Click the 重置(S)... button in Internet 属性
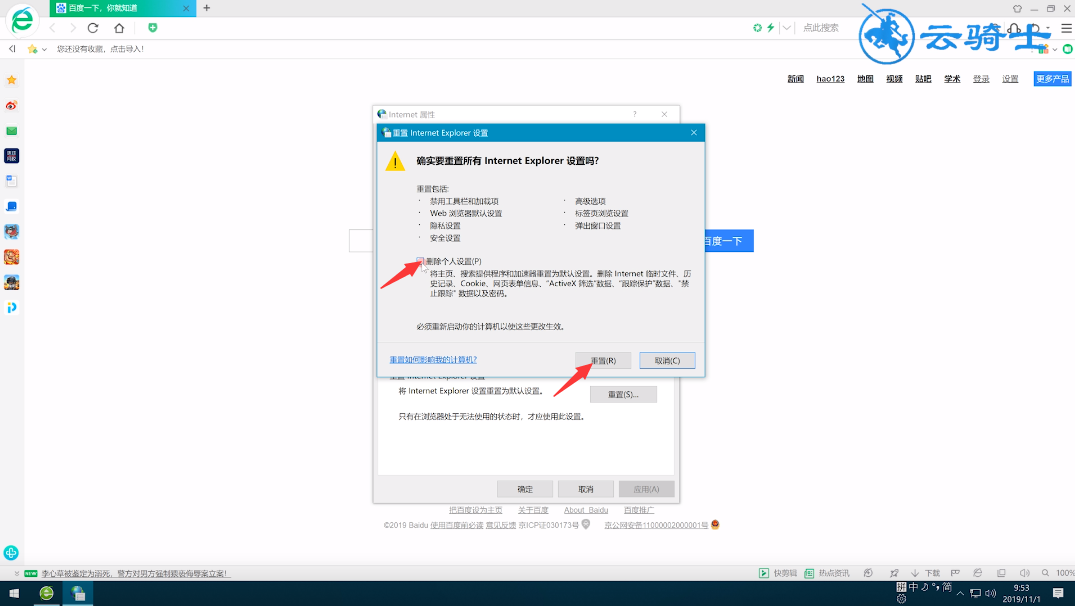1075x606 pixels. (x=623, y=394)
